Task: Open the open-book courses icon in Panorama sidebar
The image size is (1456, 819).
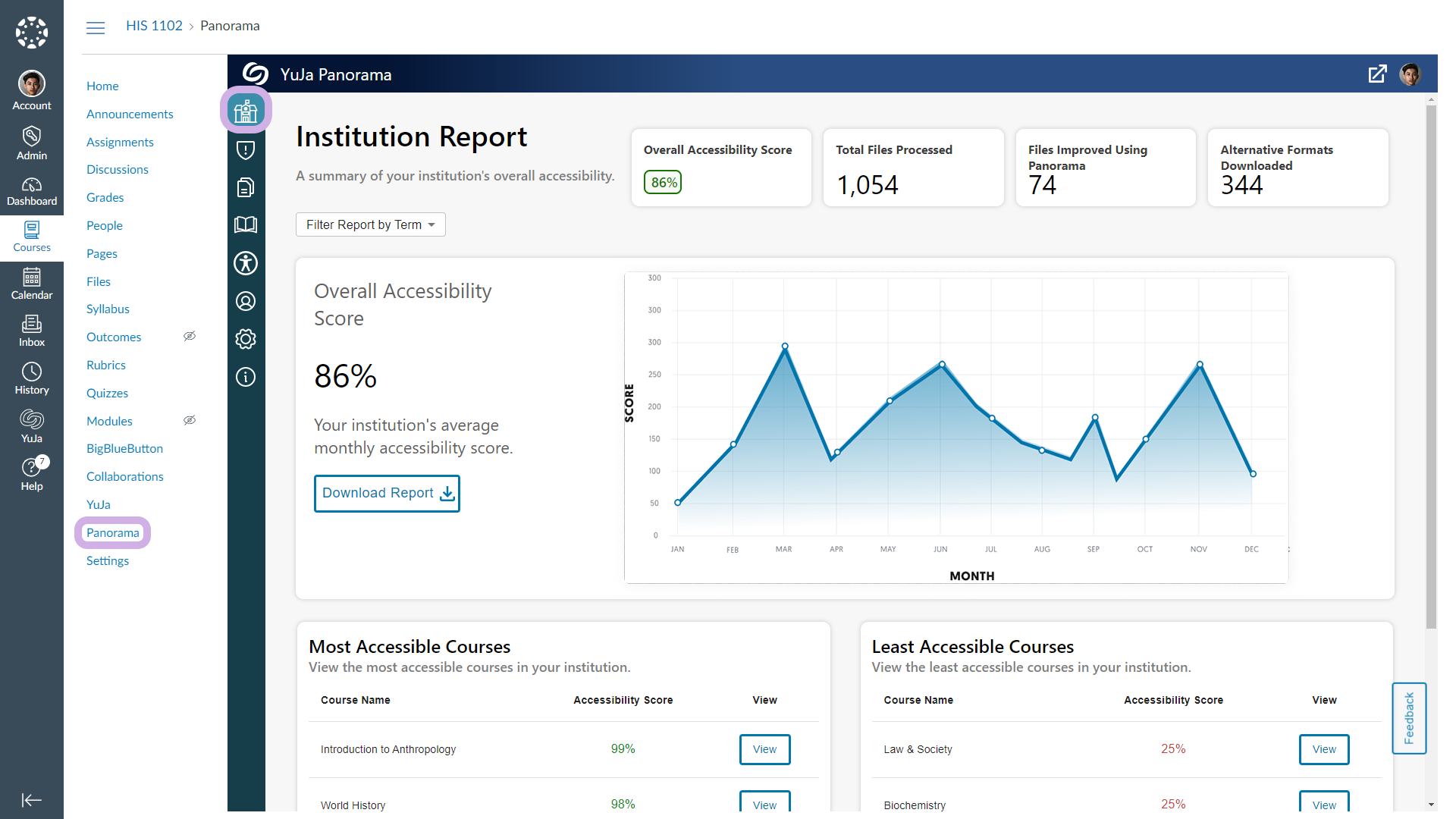Action: [246, 224]
